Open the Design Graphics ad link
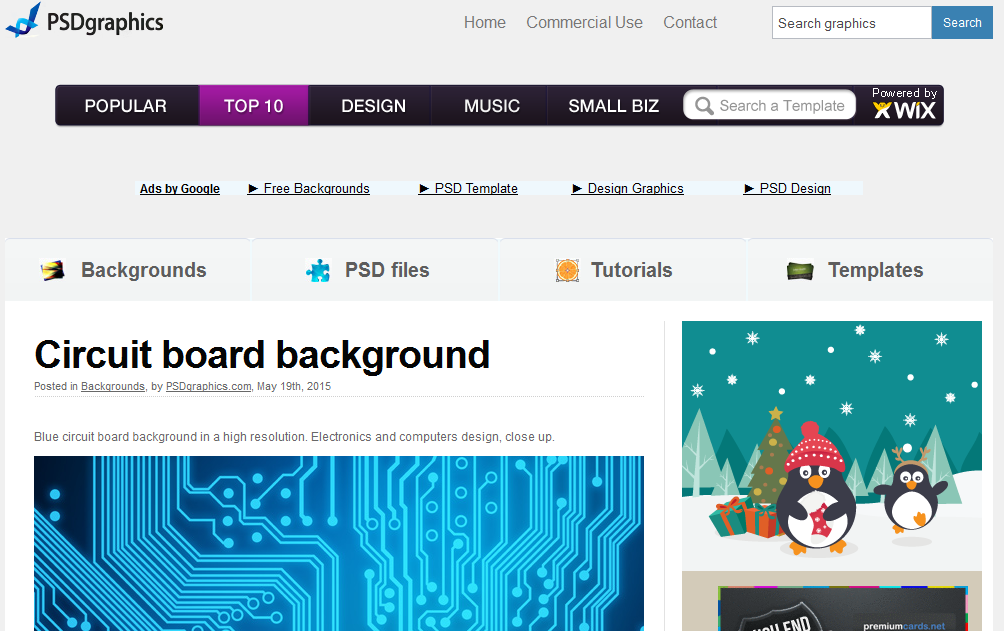This screenshot has height=631, width=1004. tap(628, 188)
